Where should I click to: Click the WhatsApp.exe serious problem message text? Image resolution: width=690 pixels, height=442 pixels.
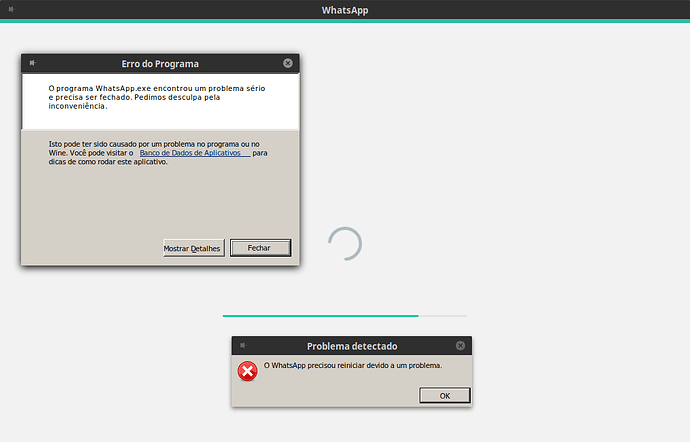(163, 97)
